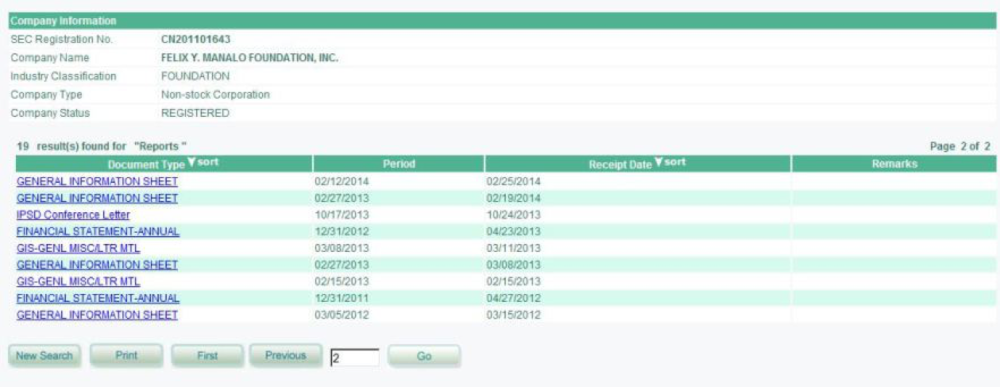Click the receipt date 10/24/2013
Viewport: 1000px width, 387px height.
coord(513,215)
